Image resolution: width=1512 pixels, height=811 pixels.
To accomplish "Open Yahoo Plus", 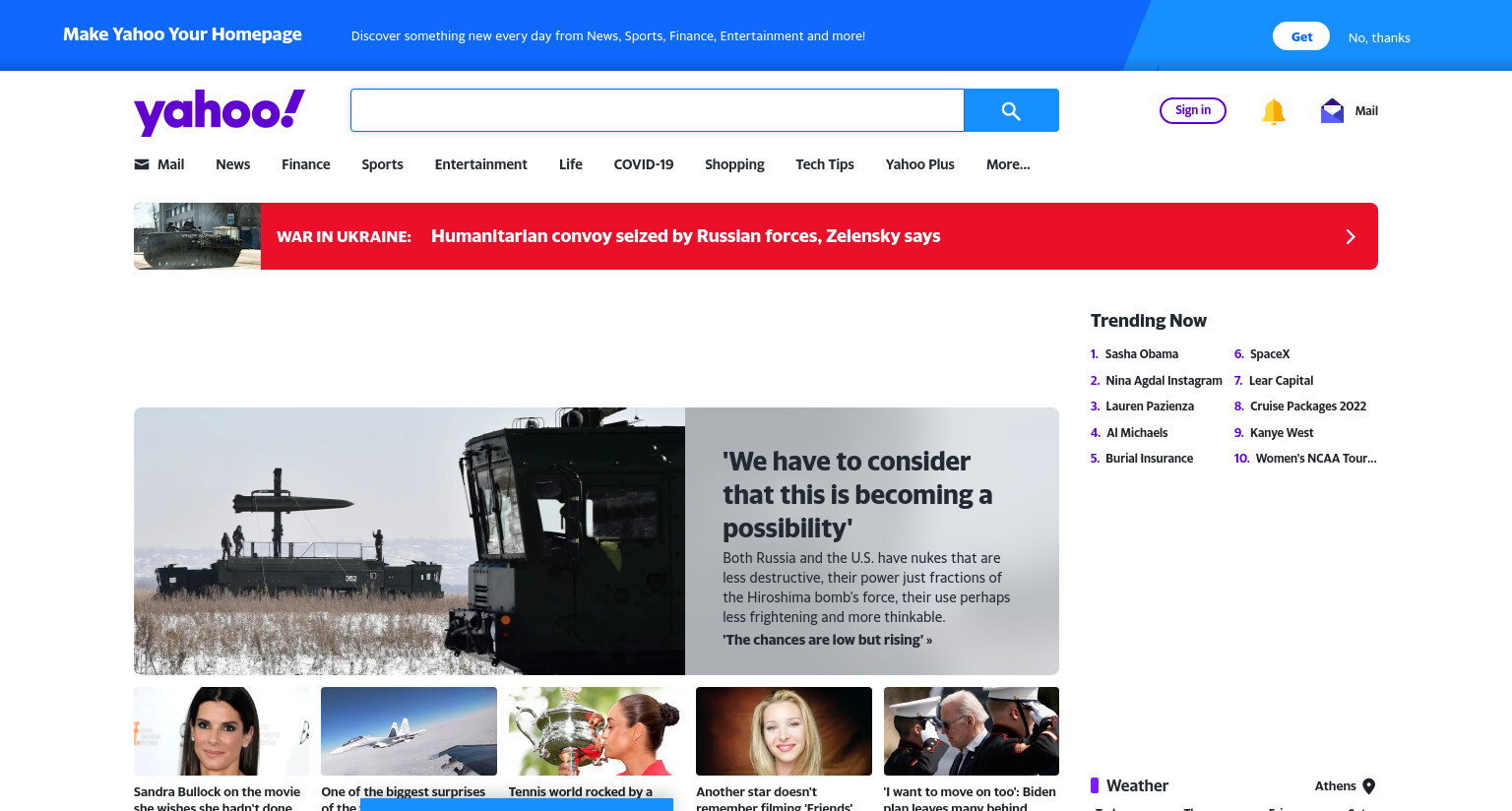I will (920, 164).
